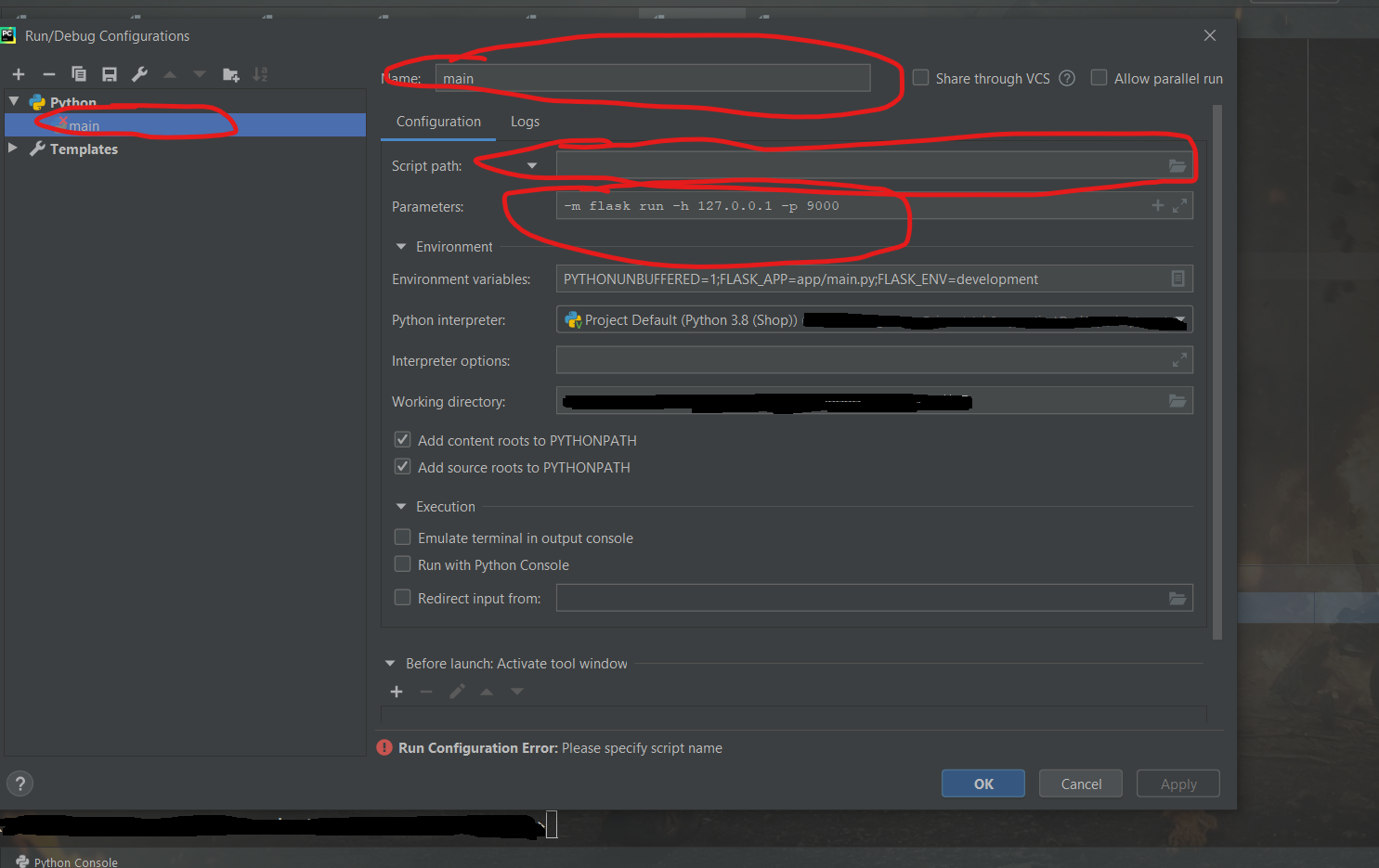The image size is (1379, 868).
Task: Move configuration down in the list toolbar
Action: click(x=200, y=74)
